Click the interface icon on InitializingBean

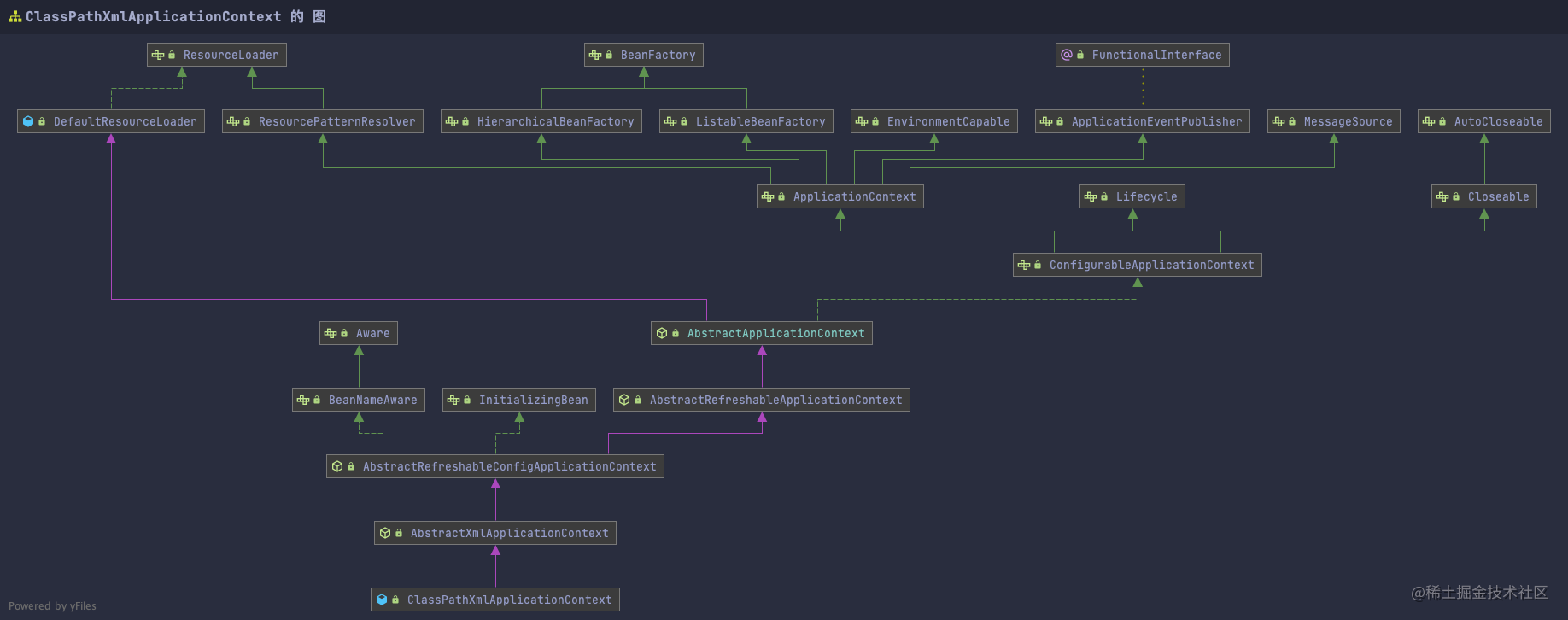click(453, 400)
